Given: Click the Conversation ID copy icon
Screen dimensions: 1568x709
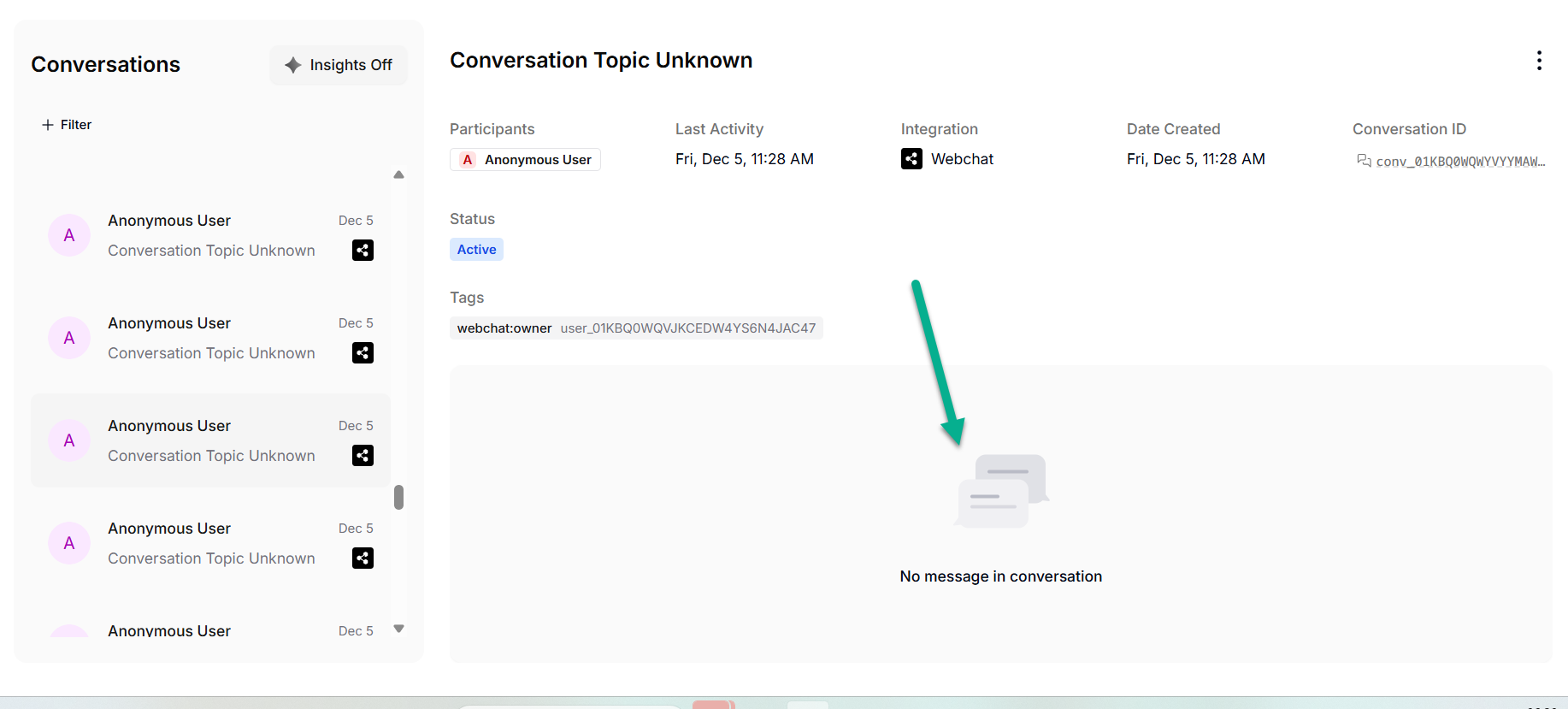Looking at the screenshot, I should [1364, 161].
